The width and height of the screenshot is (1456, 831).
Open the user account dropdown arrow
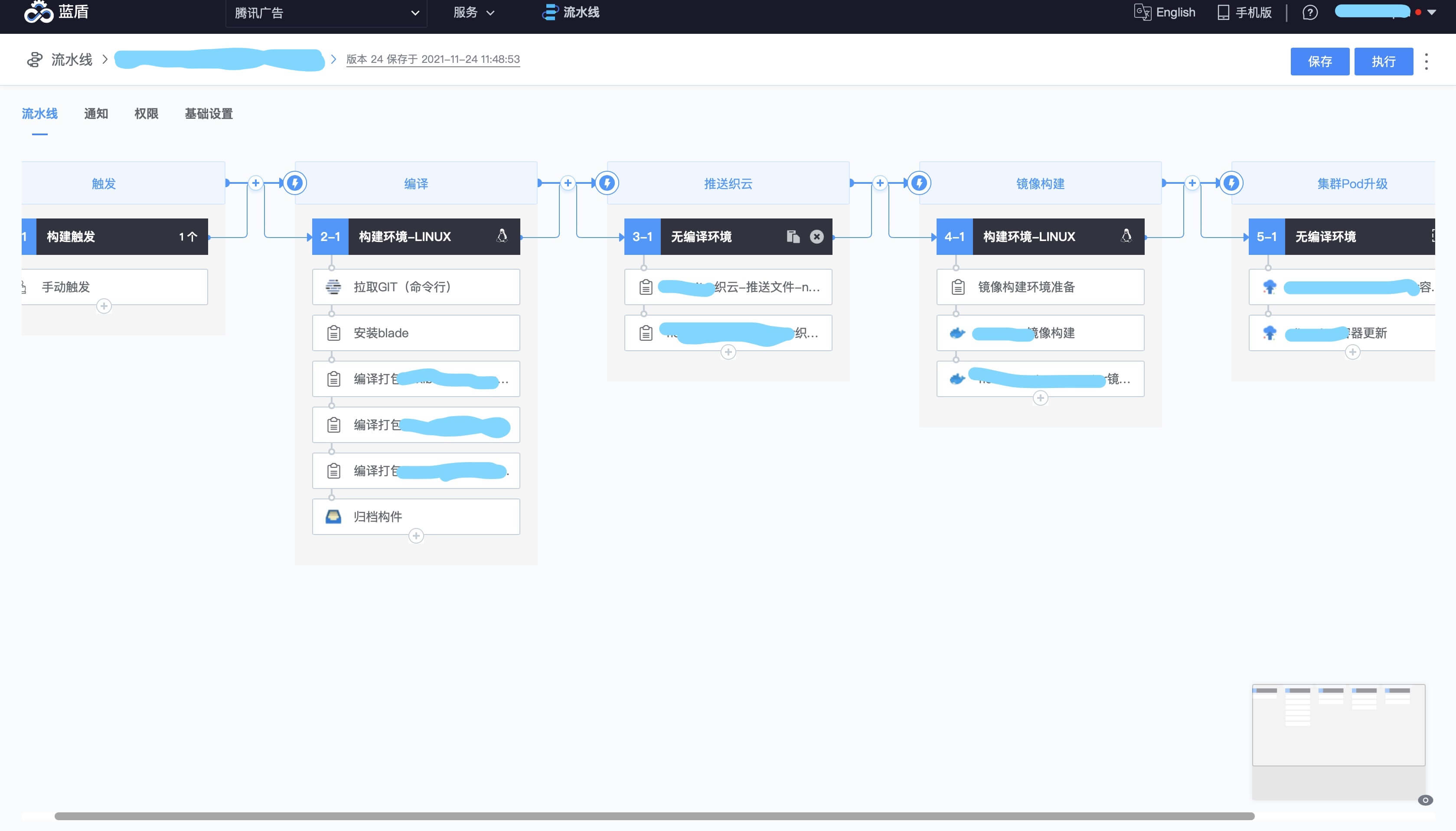(x=1432, y=12)
